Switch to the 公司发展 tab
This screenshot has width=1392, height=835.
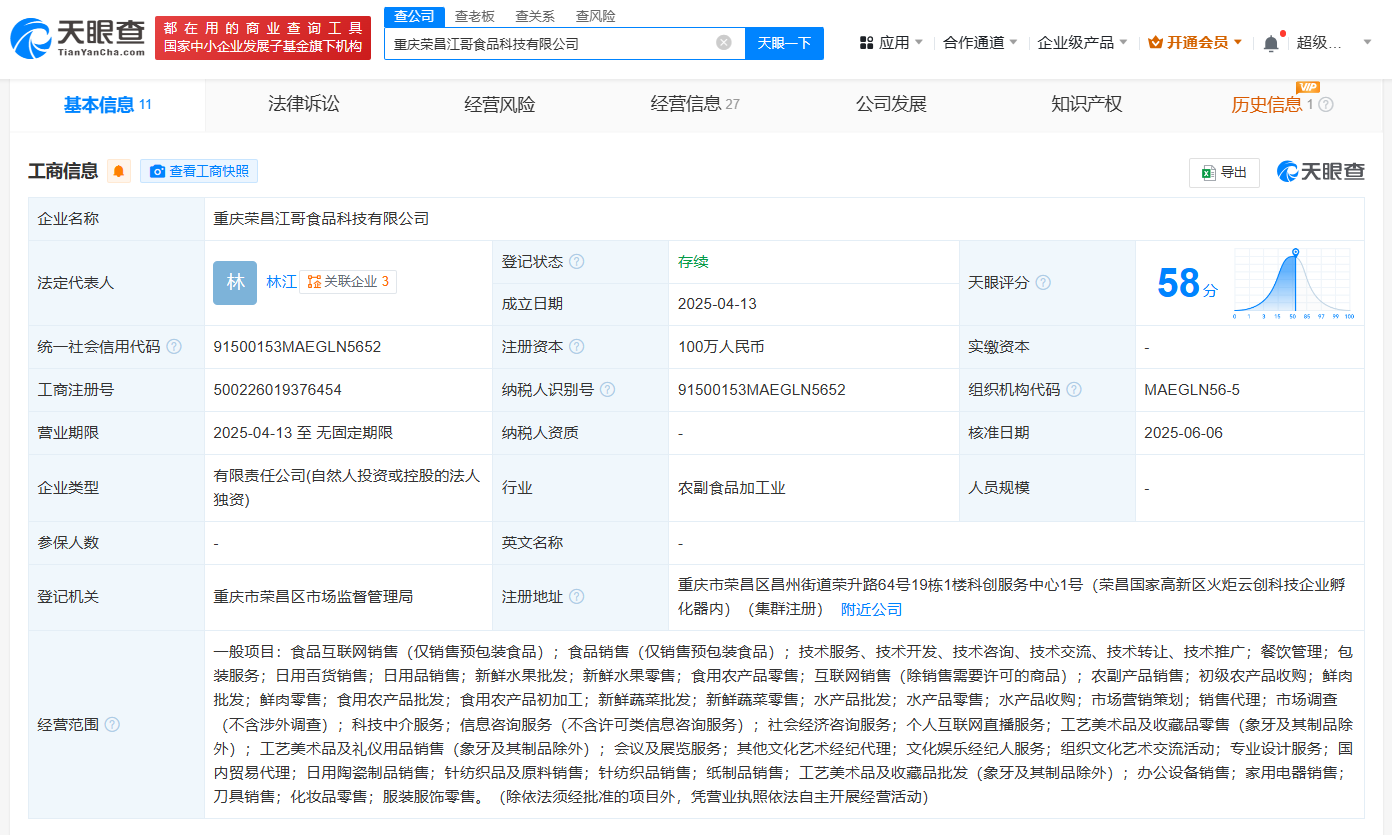[x=891, y=104]
